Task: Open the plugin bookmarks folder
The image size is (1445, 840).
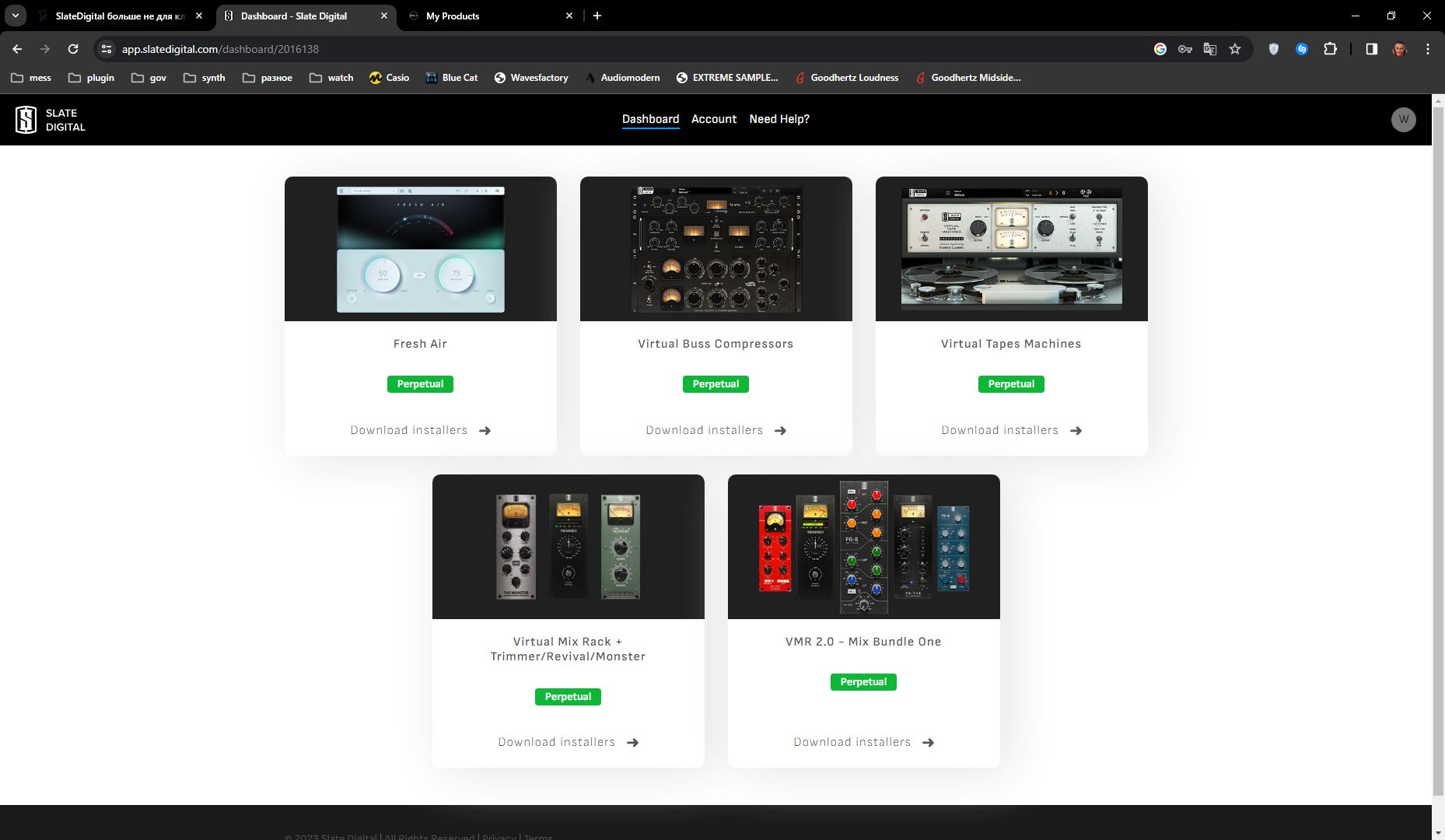Action: [x=91, y=78]
